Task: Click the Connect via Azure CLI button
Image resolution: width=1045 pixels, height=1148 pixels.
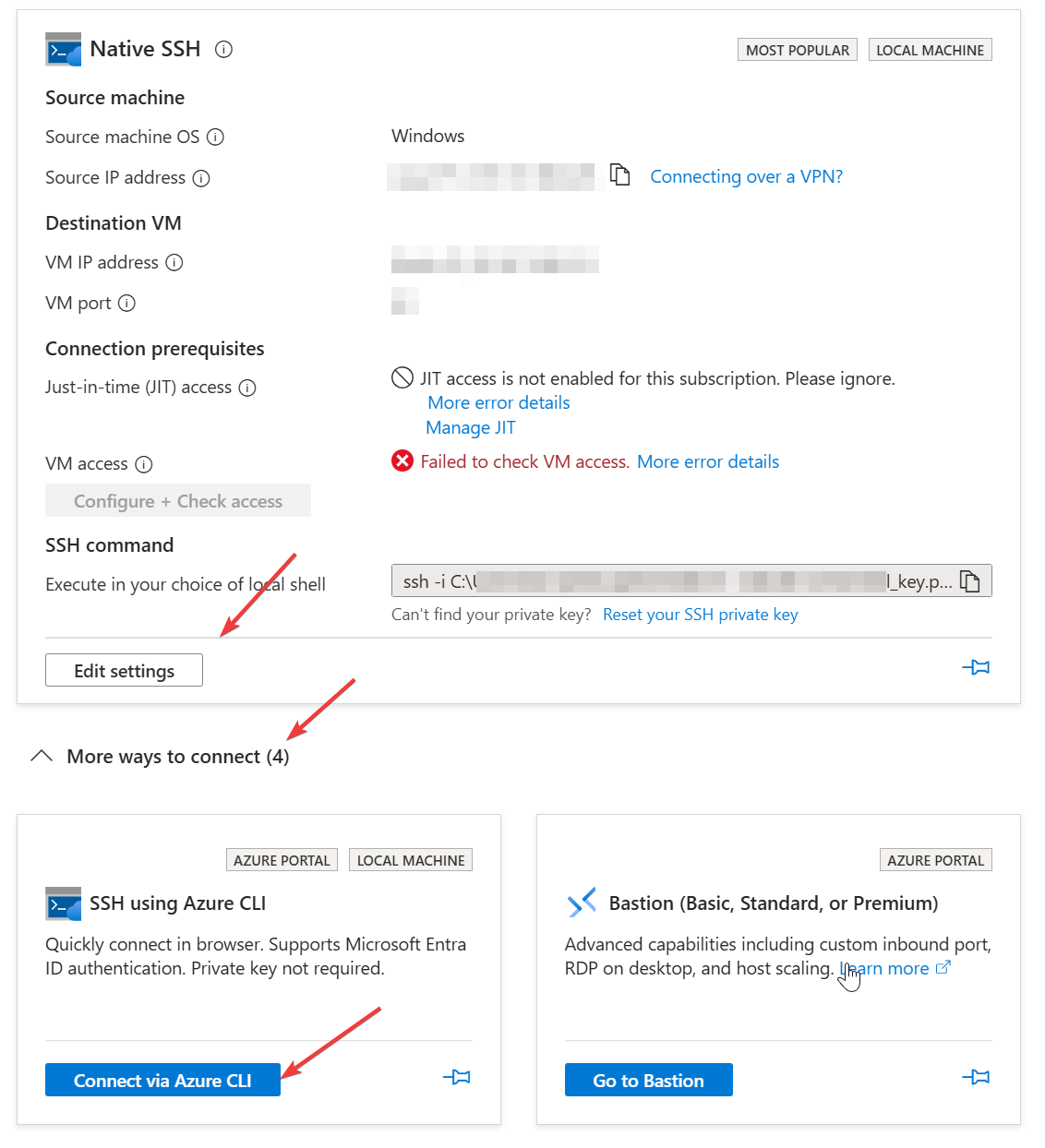Action: [162, 1081]
